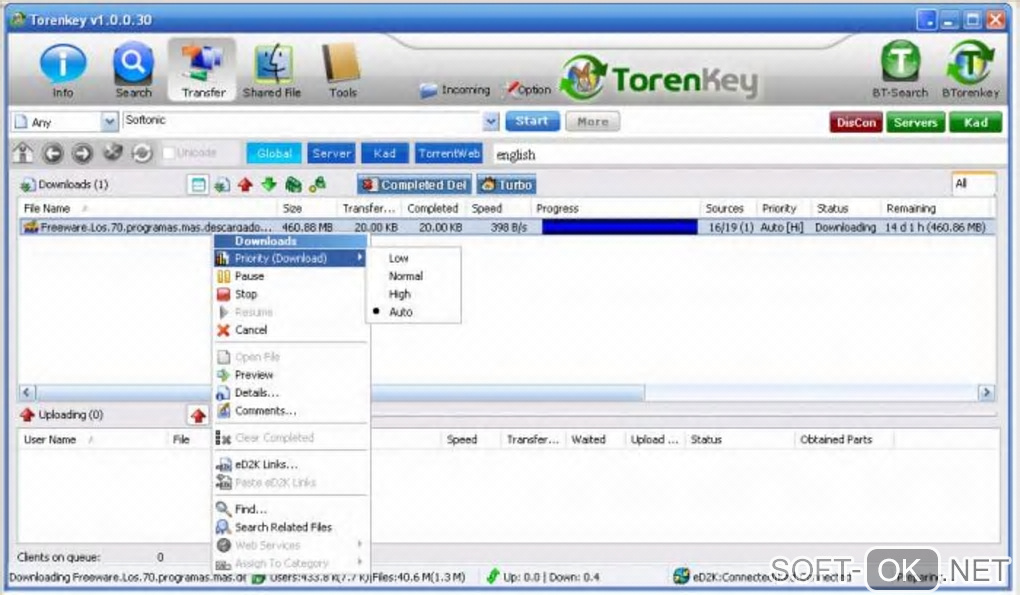Click the horizontal scrollbar thumb in downloads list
This screenshot has width=1020, height=595.
tap(340, 392)
